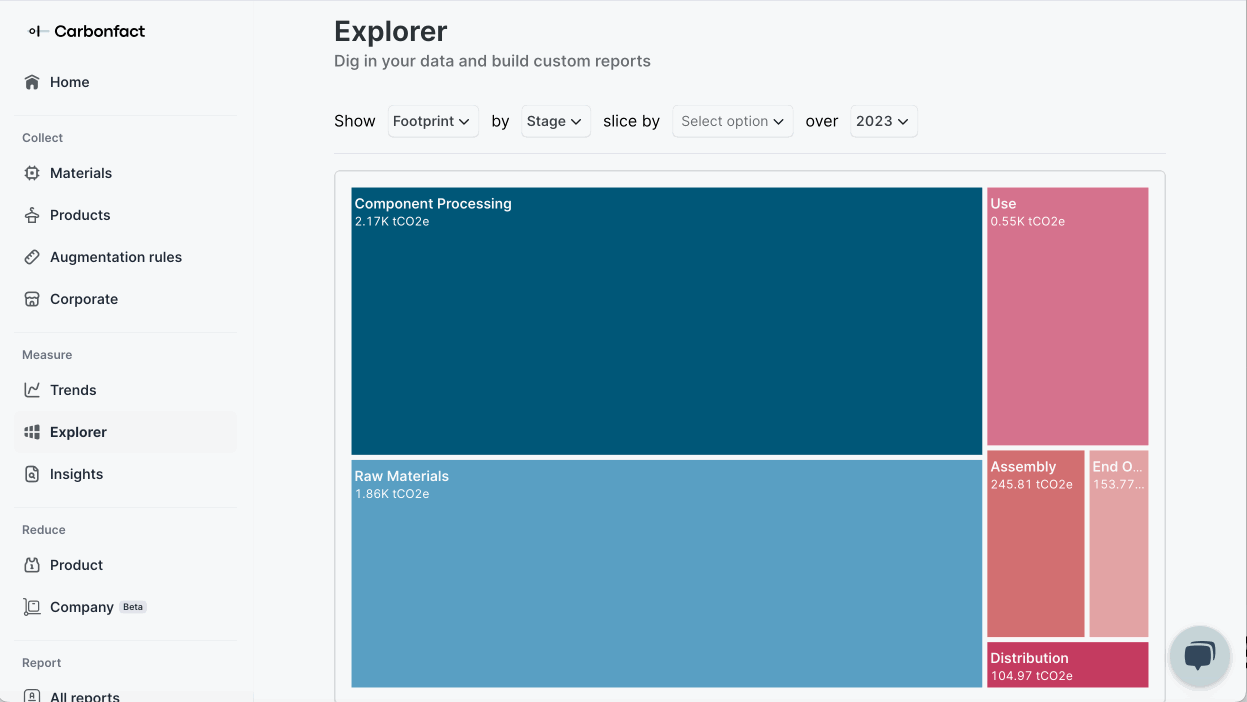Click the Product icon under Reduce
Image resolution: width=1247 pixels, height=702 pixels.
click(30, 565)
